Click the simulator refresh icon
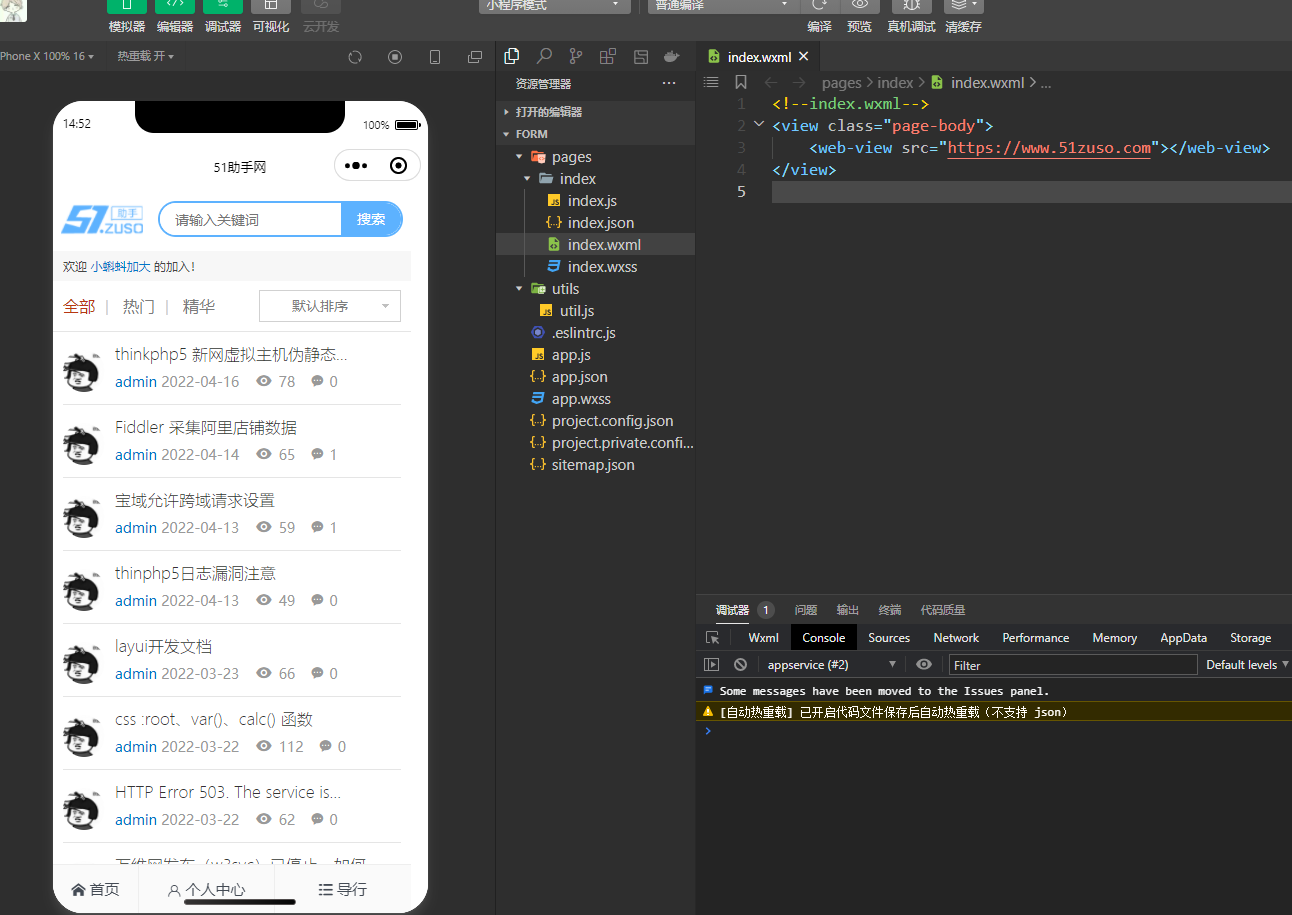This screenshot has height=915, width=1292. pos(355,57)
